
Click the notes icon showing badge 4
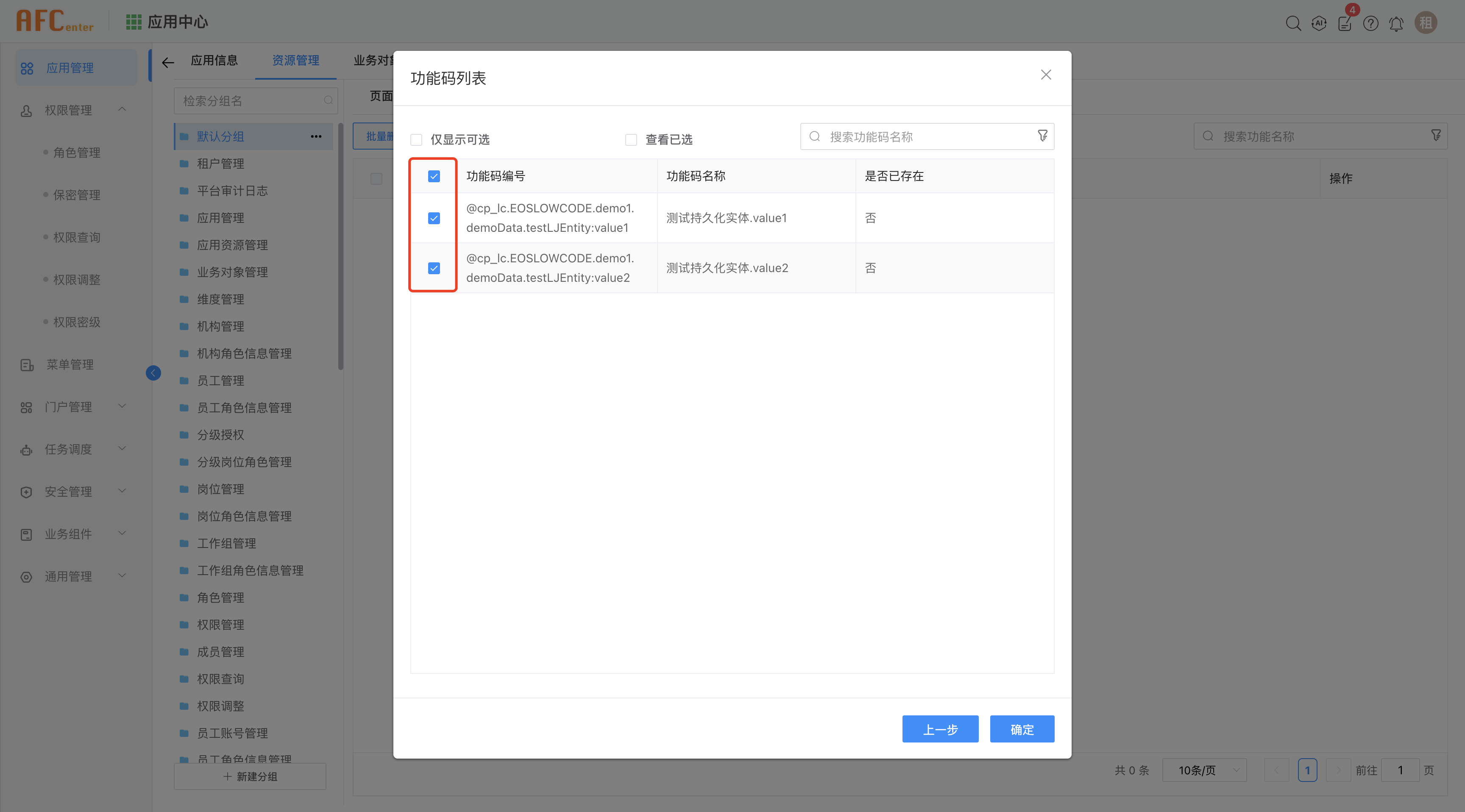click(x=1345, y=23)
